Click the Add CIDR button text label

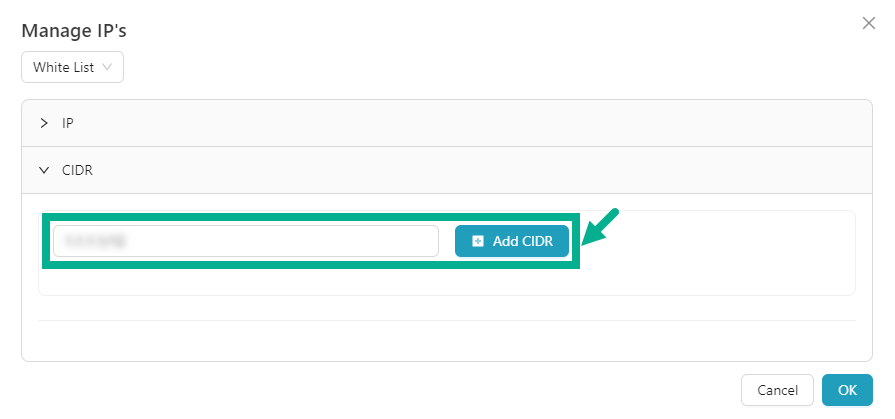522,241
